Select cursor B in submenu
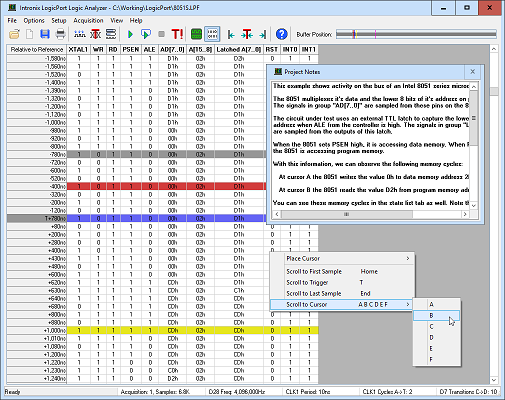Viewport: 505px width, 400px height. click(437, 315)
